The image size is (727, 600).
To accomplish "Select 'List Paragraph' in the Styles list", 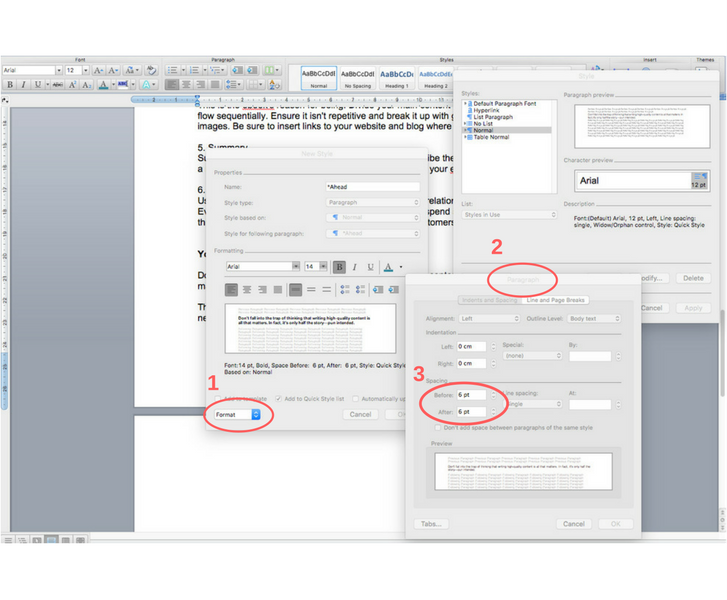I will 493,117.
